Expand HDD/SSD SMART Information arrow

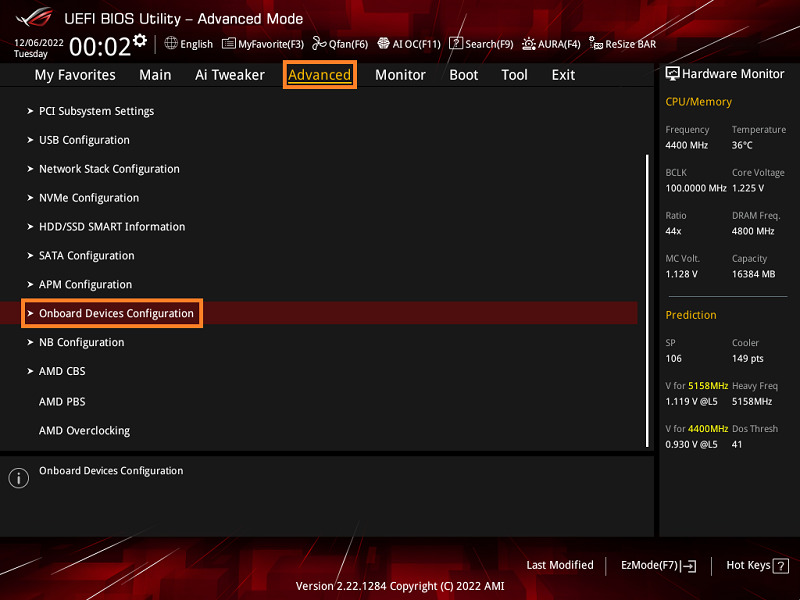30,227
